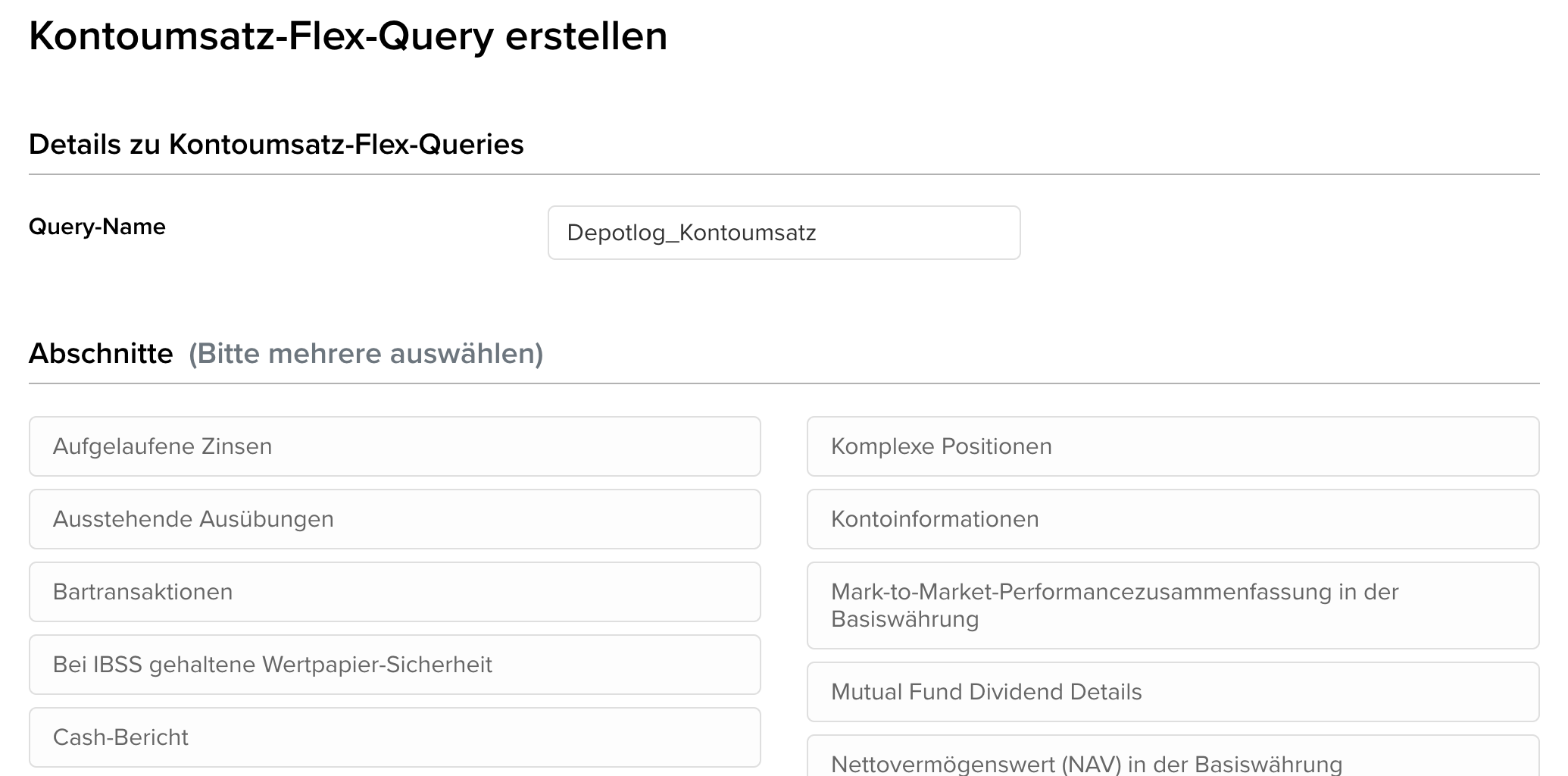Viewport: 1568px width, 776px height.
Task: Select Mutual Fund Dividend Details section
Action: tap(1173, 692)
